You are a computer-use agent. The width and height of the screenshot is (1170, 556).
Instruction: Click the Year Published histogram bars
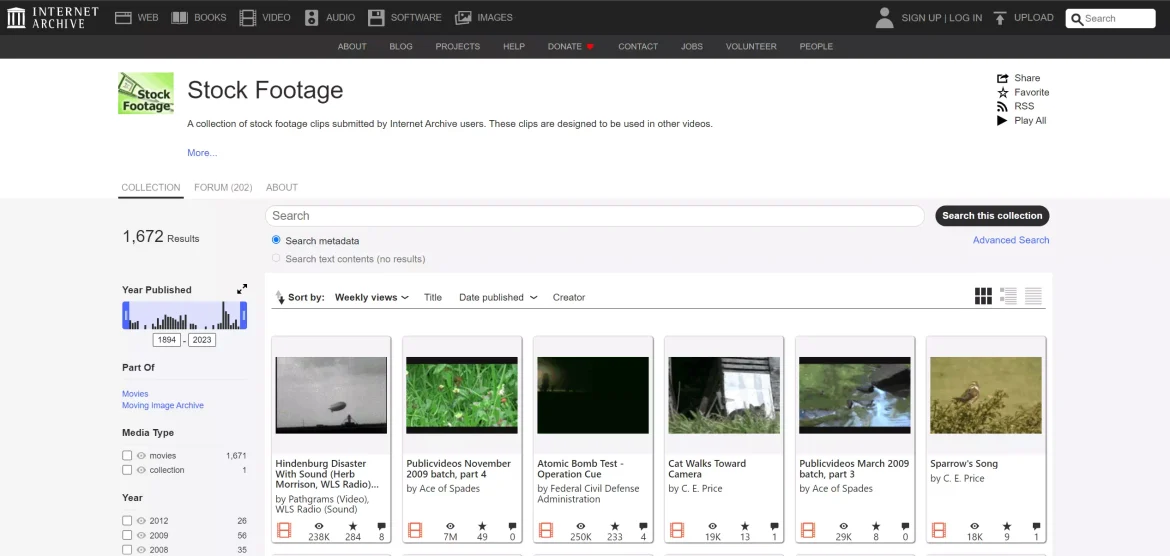(184, 316)
